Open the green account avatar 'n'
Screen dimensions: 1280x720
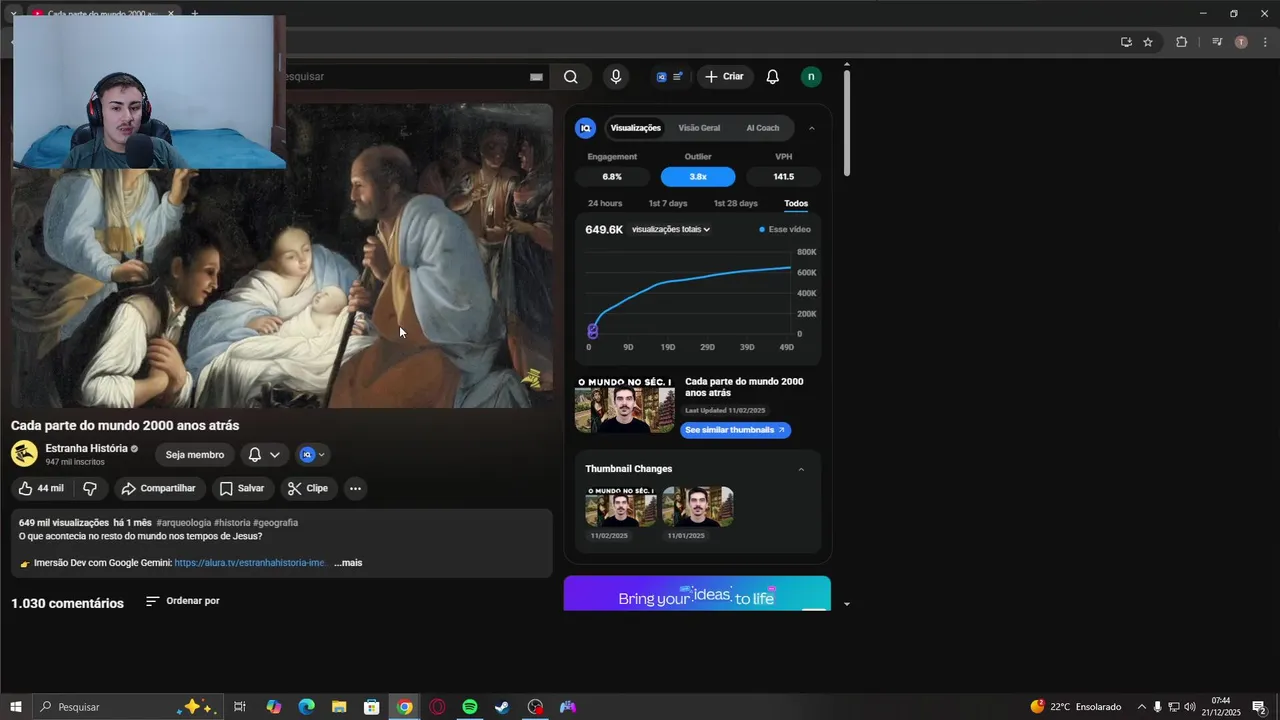coord(811,77)
